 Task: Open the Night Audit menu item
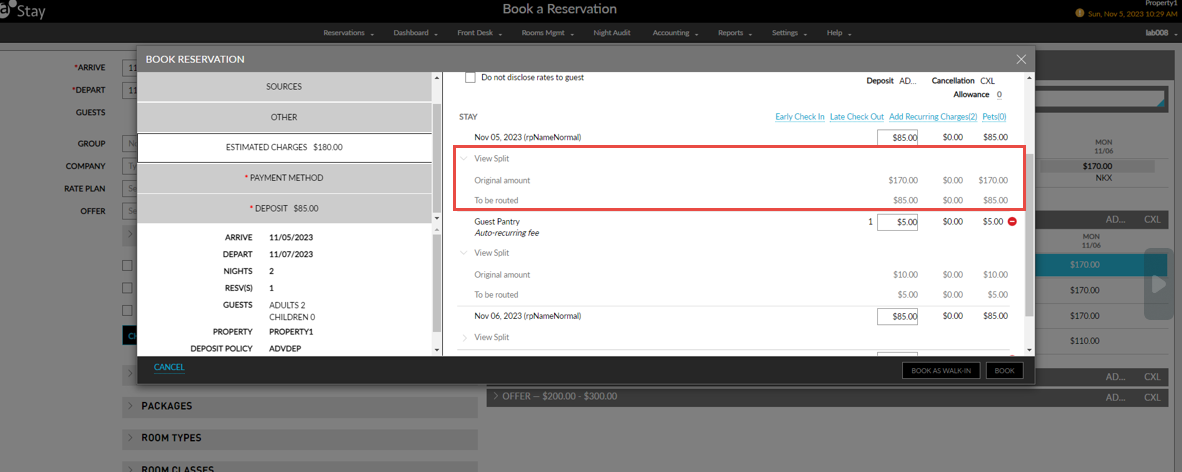click(611, 33)
